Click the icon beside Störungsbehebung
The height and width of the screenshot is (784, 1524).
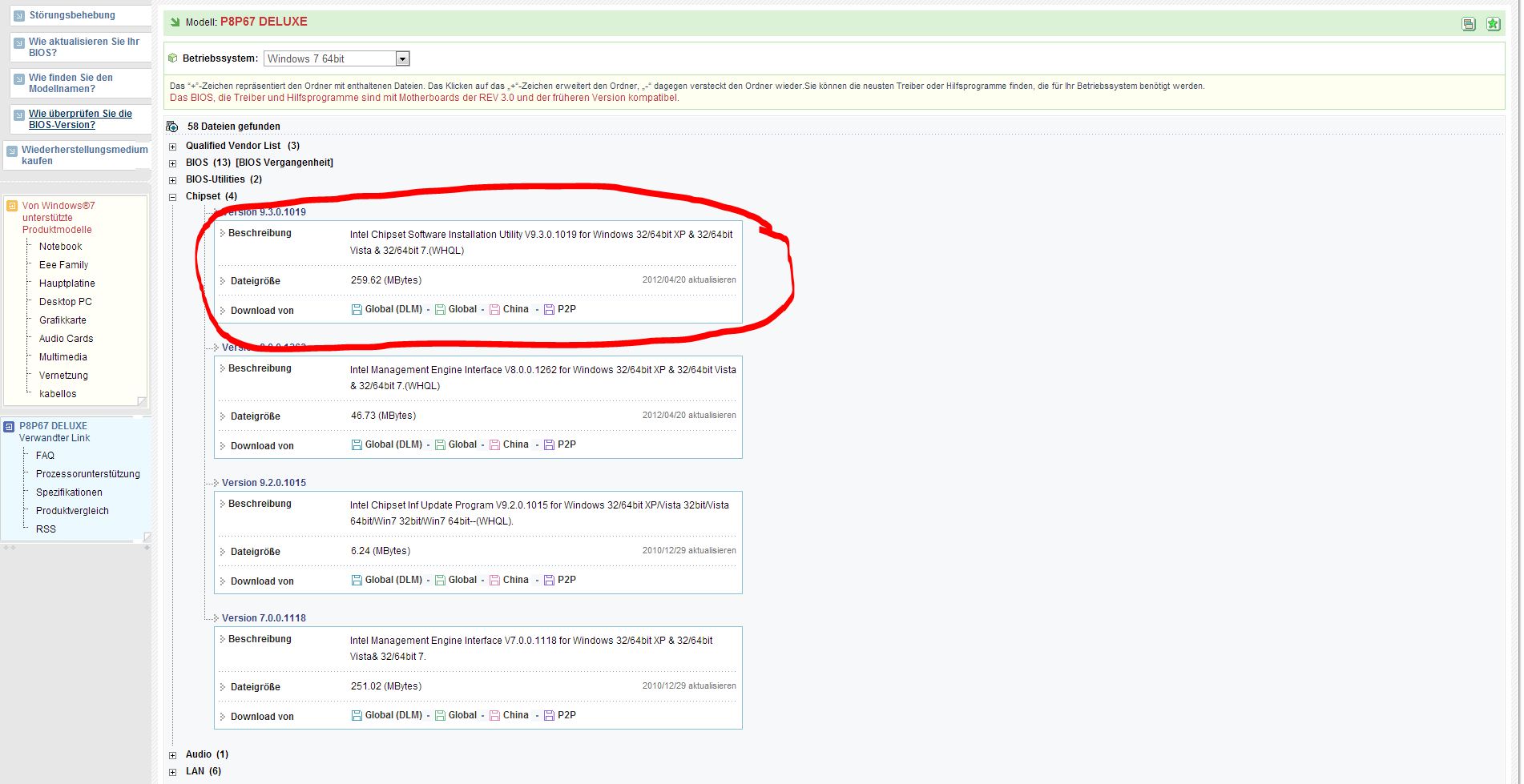(x=19, y=15)
